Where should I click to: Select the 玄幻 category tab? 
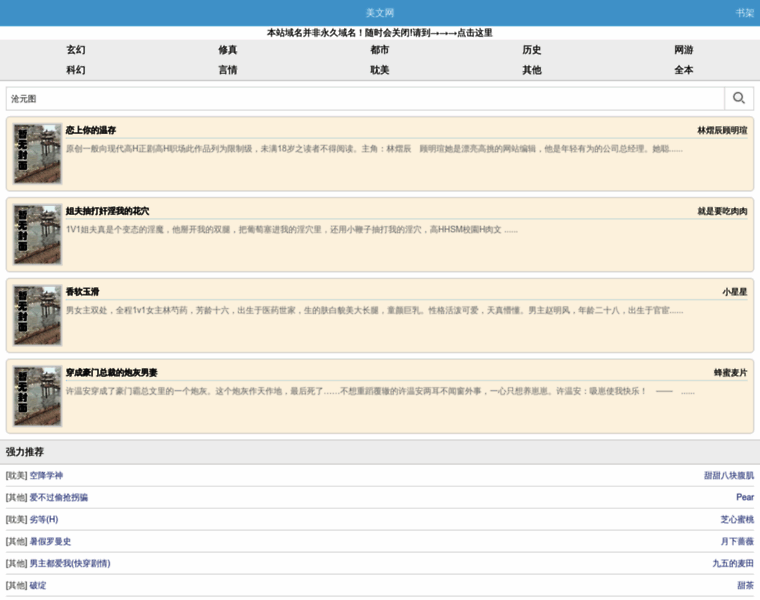tap(76, 50)
